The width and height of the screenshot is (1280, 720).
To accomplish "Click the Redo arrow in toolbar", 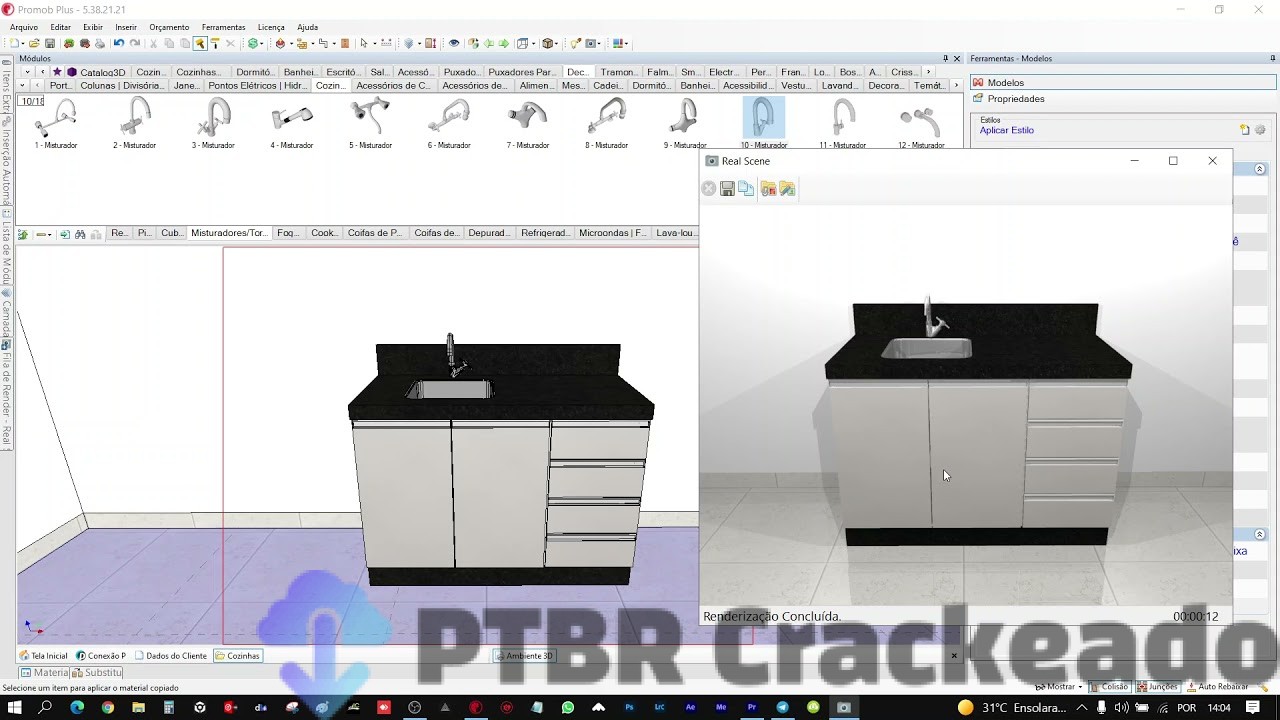I will click(x=134, y=43).
